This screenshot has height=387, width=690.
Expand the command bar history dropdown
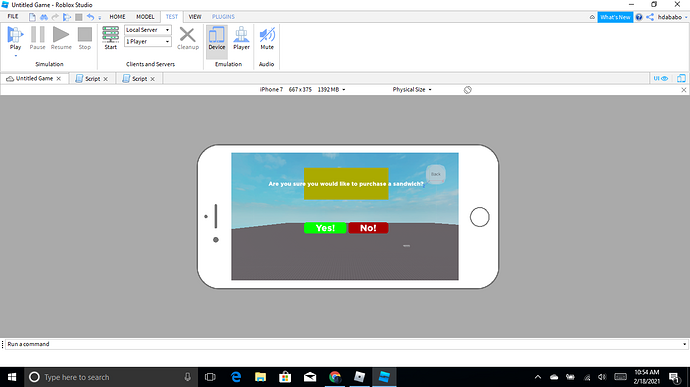pos(684,344)
